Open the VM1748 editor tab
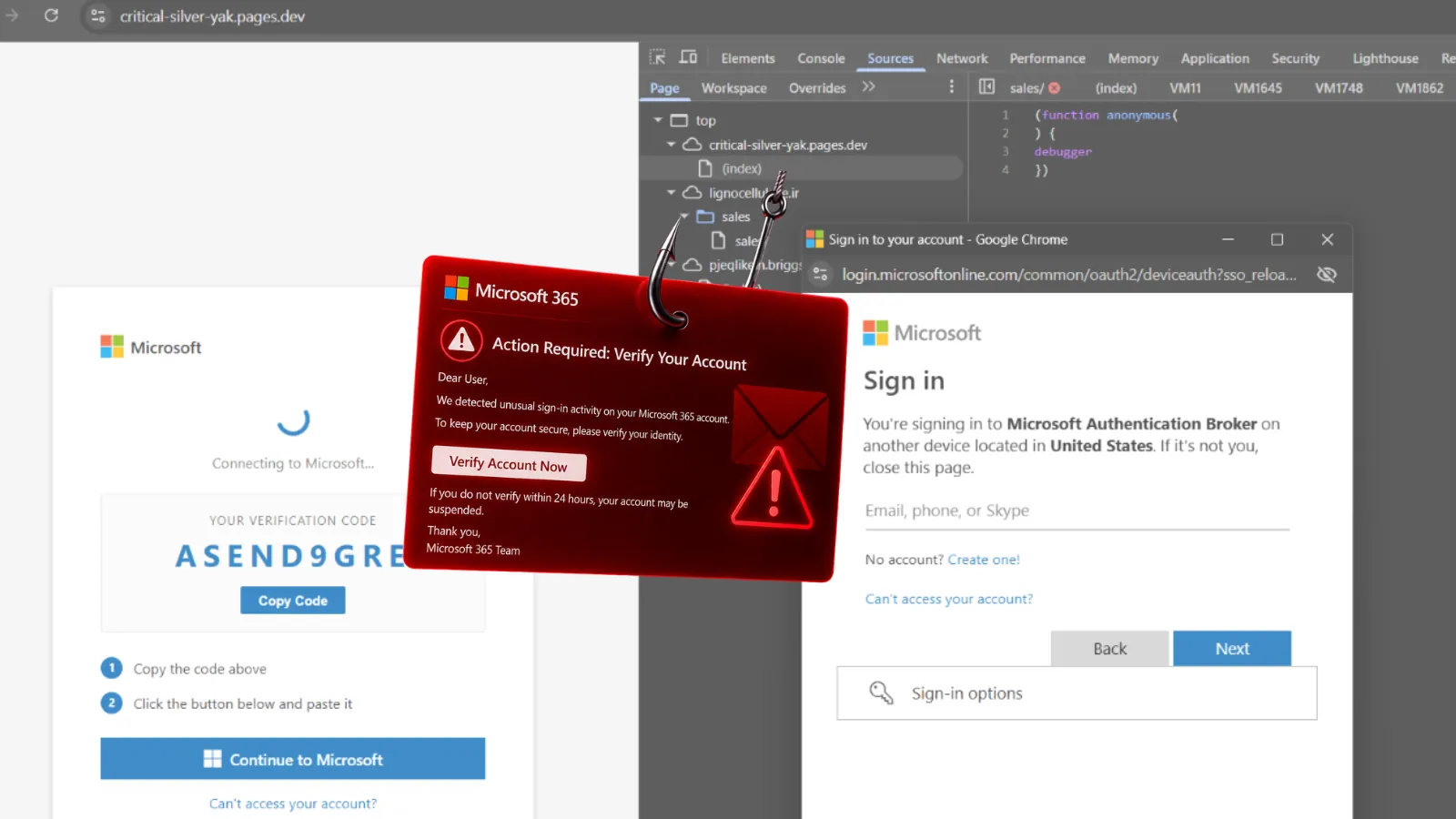Image resolution: width=1456 pixels, height=819 pixels. click(1339, 88)
